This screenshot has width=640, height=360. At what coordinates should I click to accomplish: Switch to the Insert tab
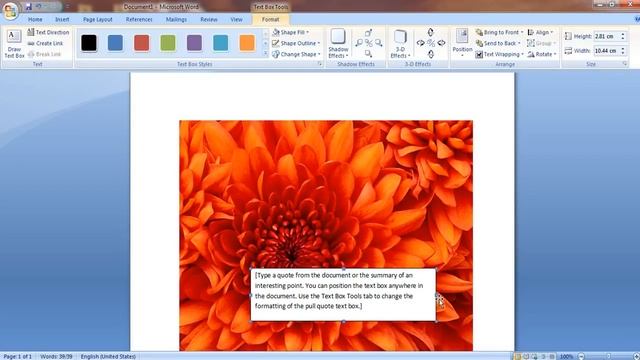[62, 19]
